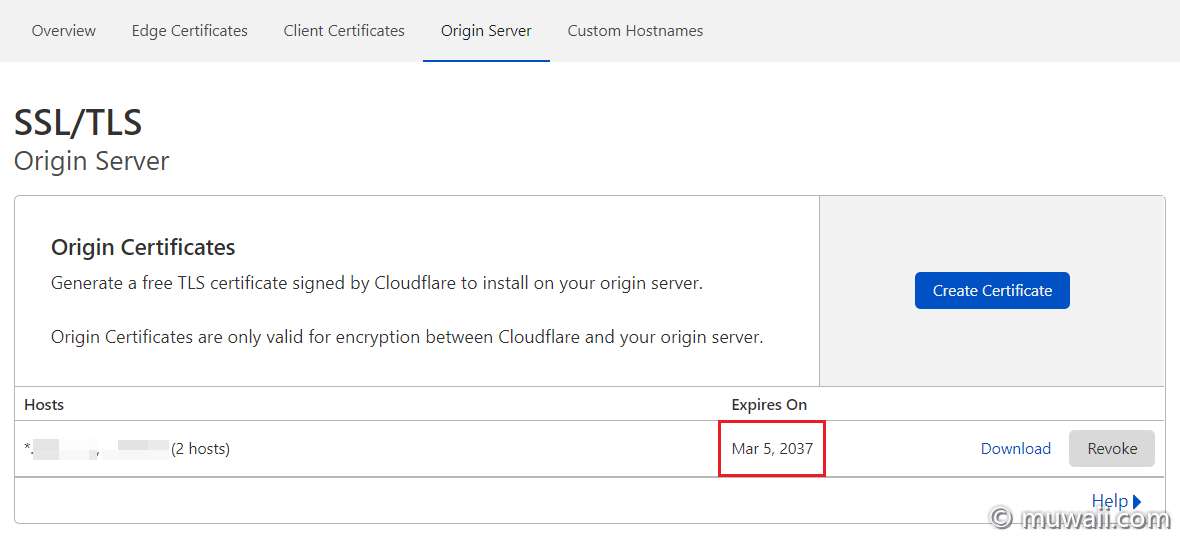1180x540 pixels.
Task: Click the Mar 5, 2037 expiry date
Action: (772, 448)
